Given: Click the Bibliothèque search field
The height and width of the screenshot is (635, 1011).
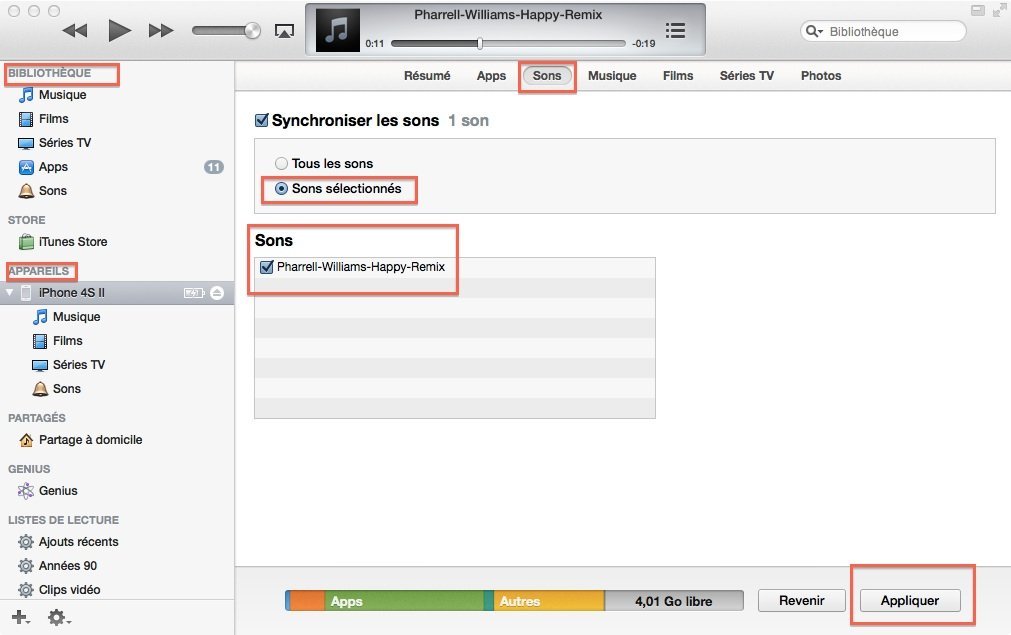Looking at the screenshot, I should coord(883,31).
